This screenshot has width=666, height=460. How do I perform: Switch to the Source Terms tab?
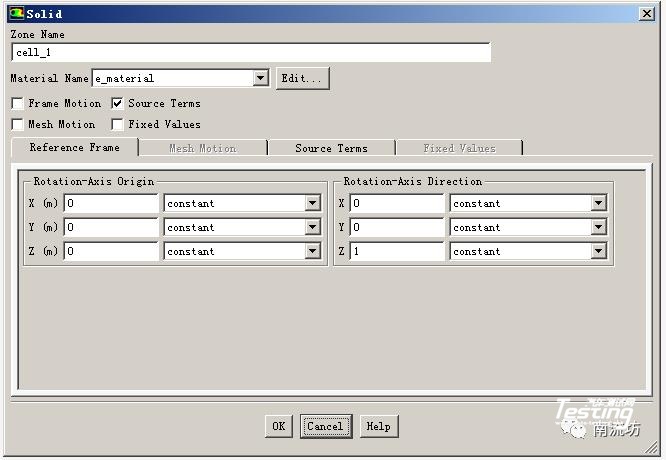(331, 148)
